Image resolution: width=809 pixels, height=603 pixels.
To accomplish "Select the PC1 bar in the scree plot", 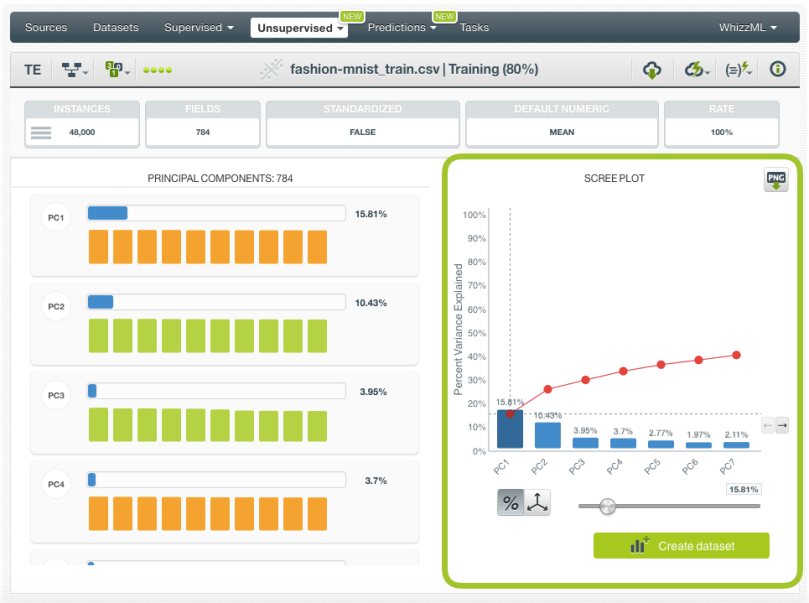I will coord(509,429).
